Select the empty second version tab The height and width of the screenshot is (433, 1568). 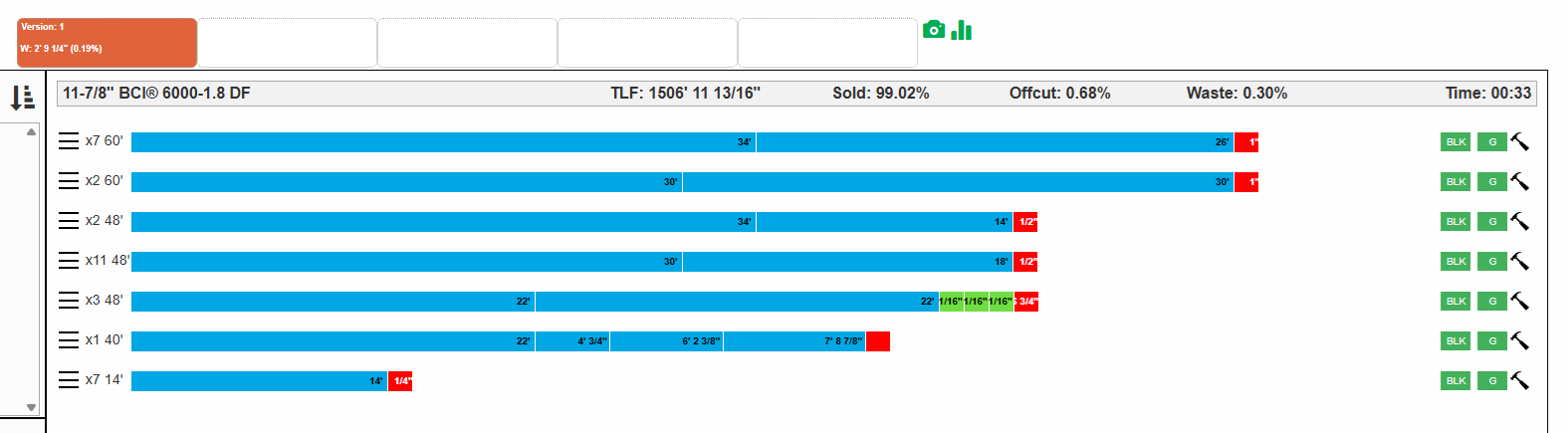[x=288, y=43]
